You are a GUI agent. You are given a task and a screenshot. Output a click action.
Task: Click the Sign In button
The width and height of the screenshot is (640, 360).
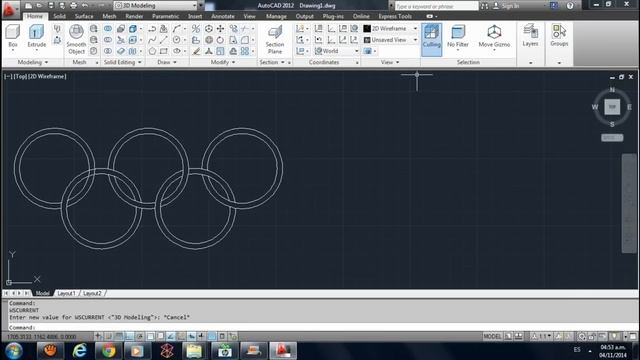pyautogui.click(x=507, y=6)
